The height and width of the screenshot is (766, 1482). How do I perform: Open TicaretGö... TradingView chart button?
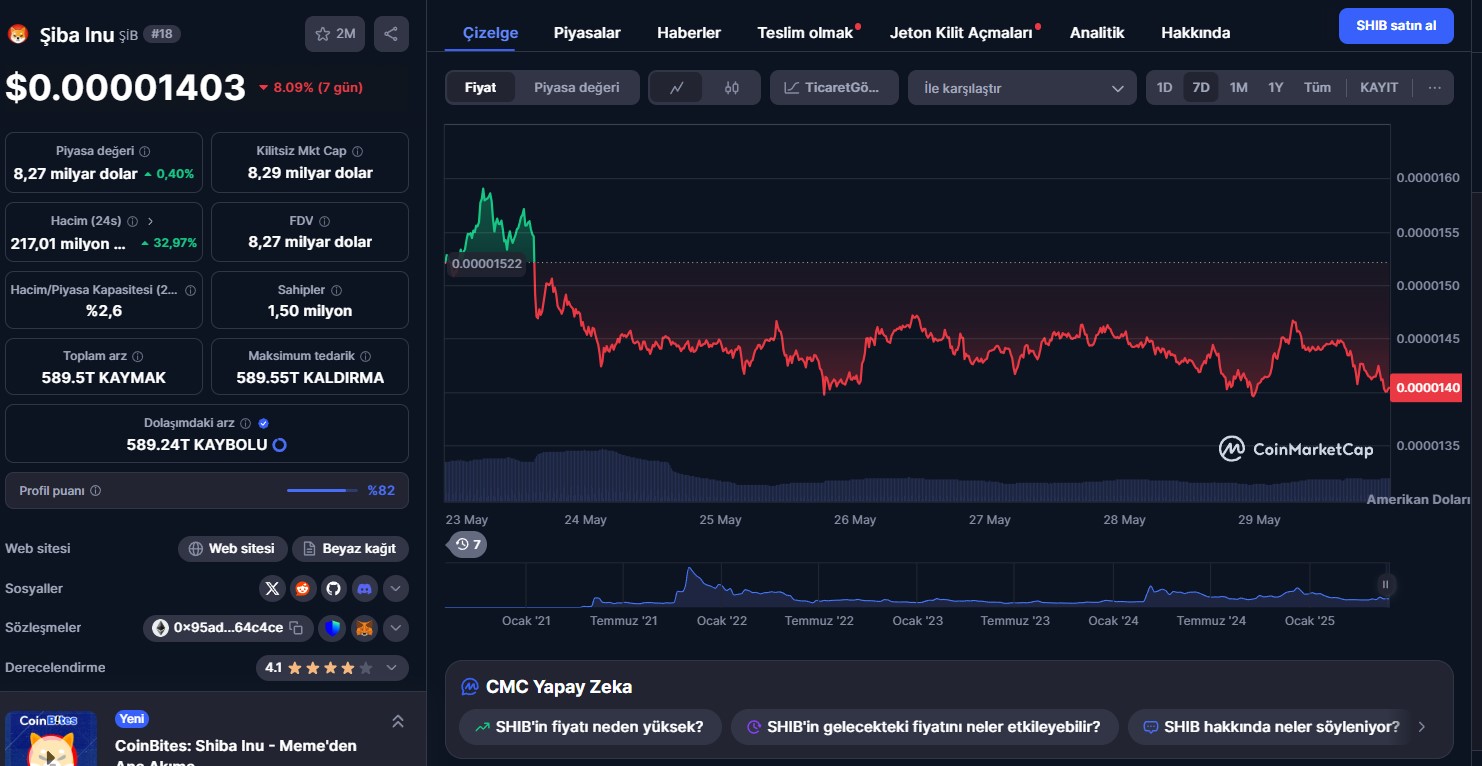[834, 88]
